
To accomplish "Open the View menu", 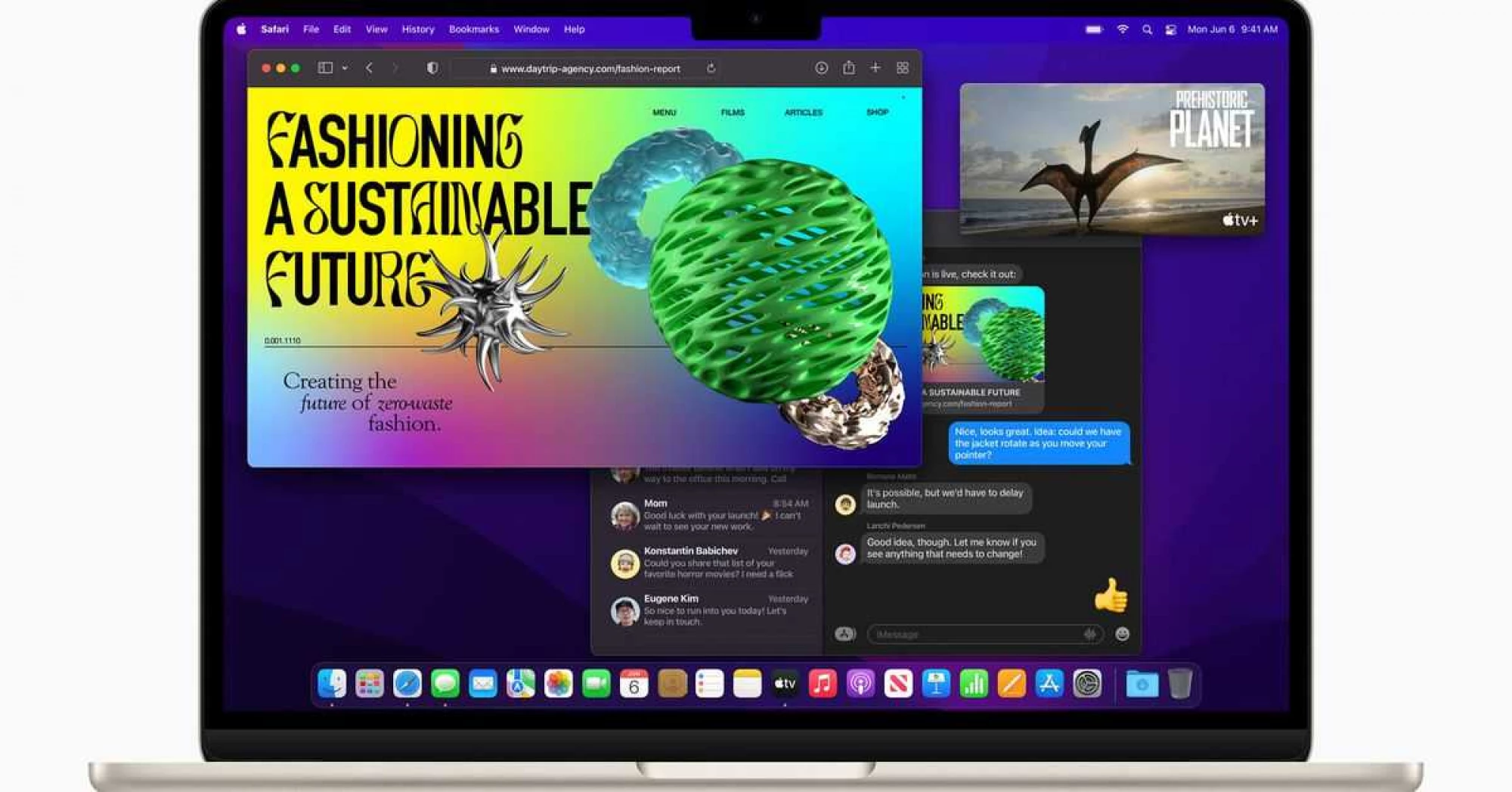I will coord(376,29).
